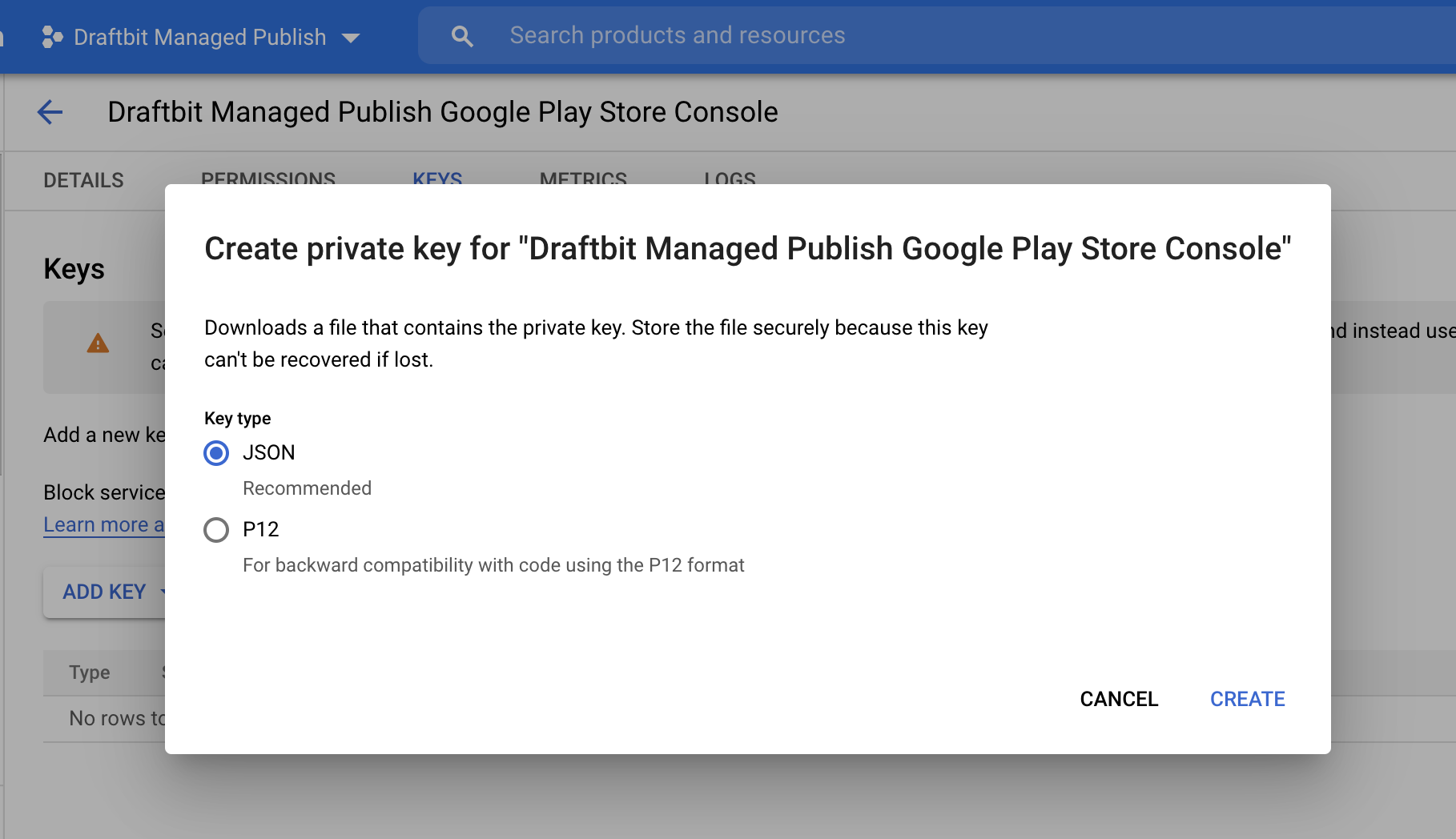Click the P12 backward compatibility description text

coord(493,565)
